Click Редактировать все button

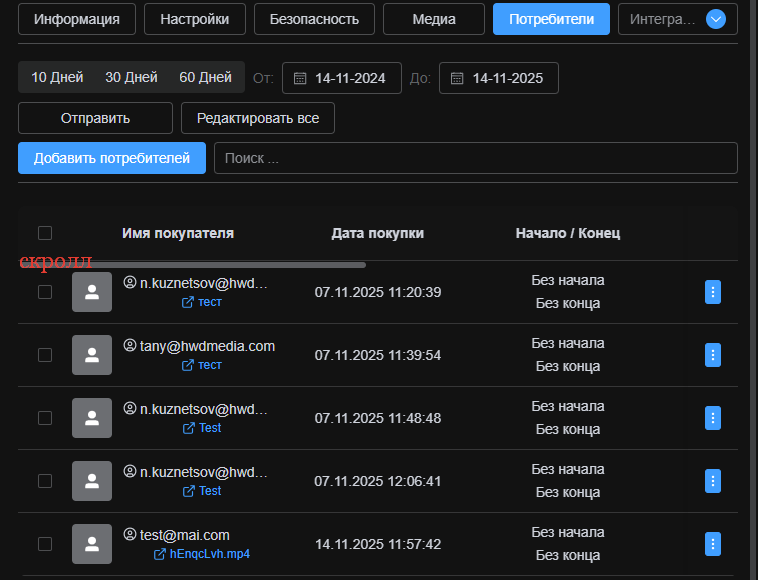tap(258, 118)
